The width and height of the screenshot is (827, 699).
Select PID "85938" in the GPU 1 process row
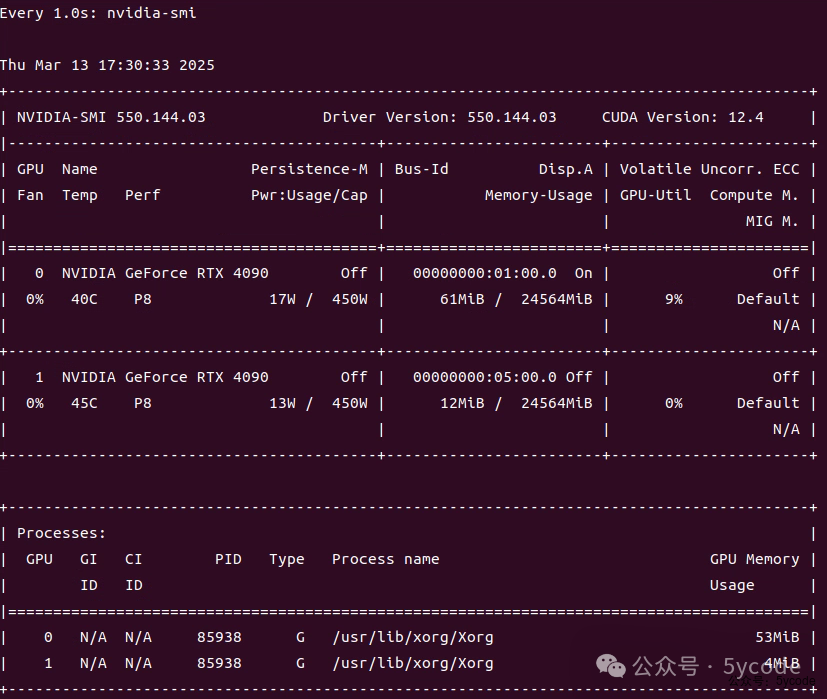(219, 663)
